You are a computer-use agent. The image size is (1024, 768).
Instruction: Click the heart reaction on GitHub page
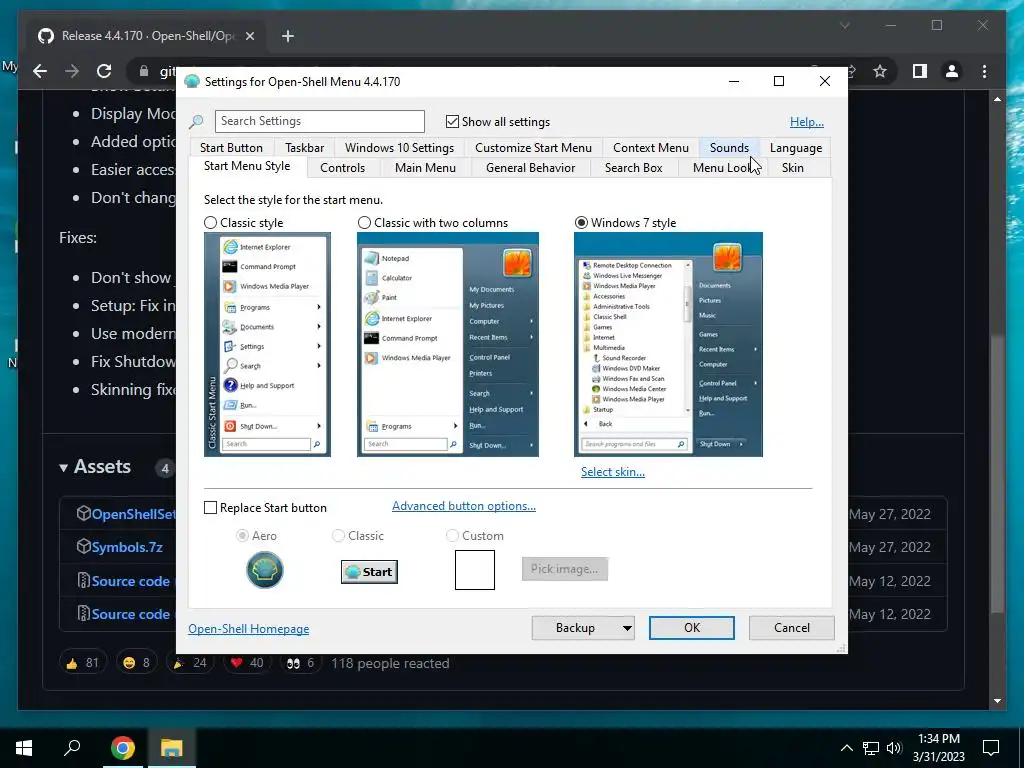(246, 663)
